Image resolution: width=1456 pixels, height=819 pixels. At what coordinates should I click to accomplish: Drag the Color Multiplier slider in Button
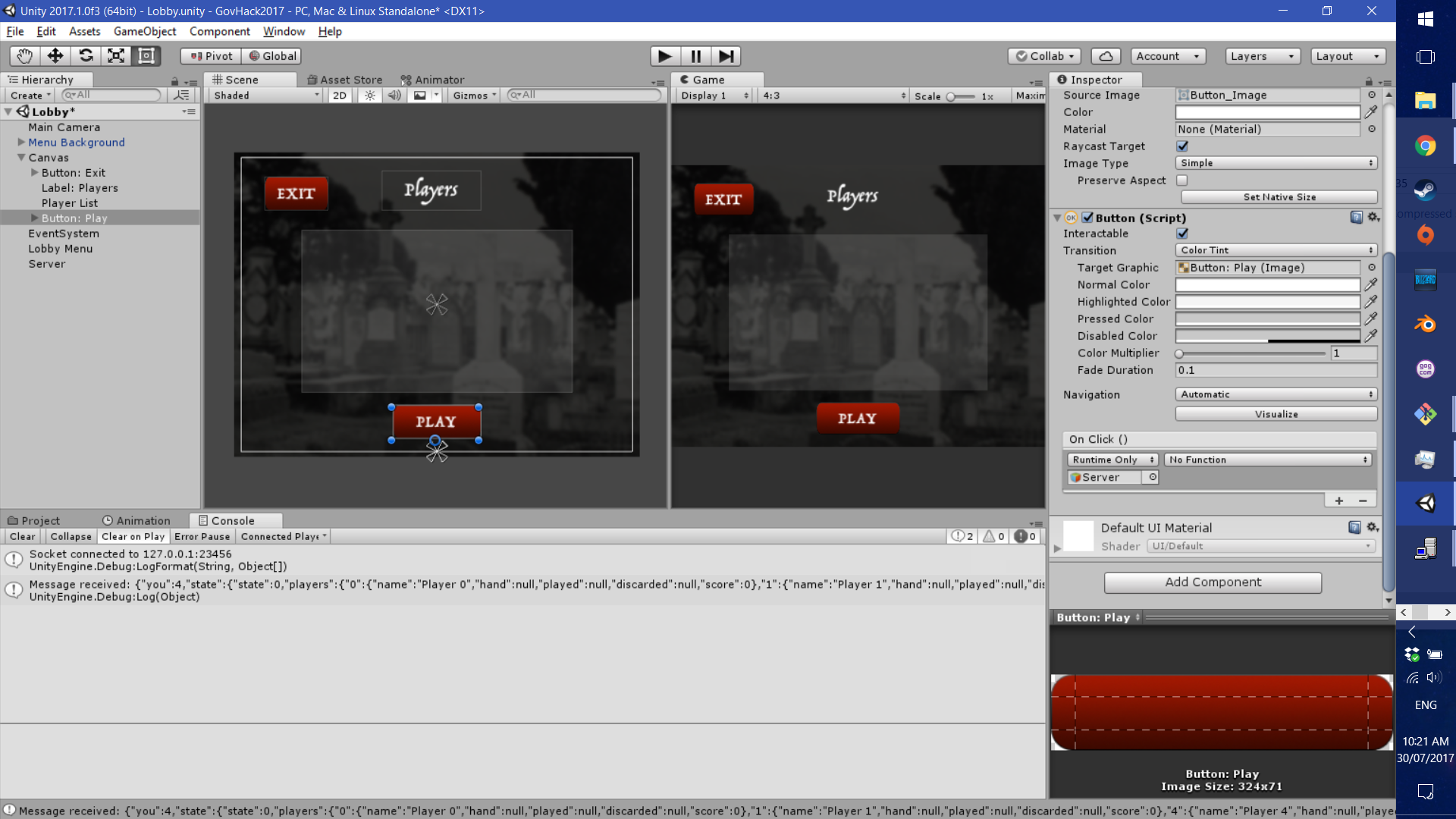pyautogui.click(x=1181, y=353)
